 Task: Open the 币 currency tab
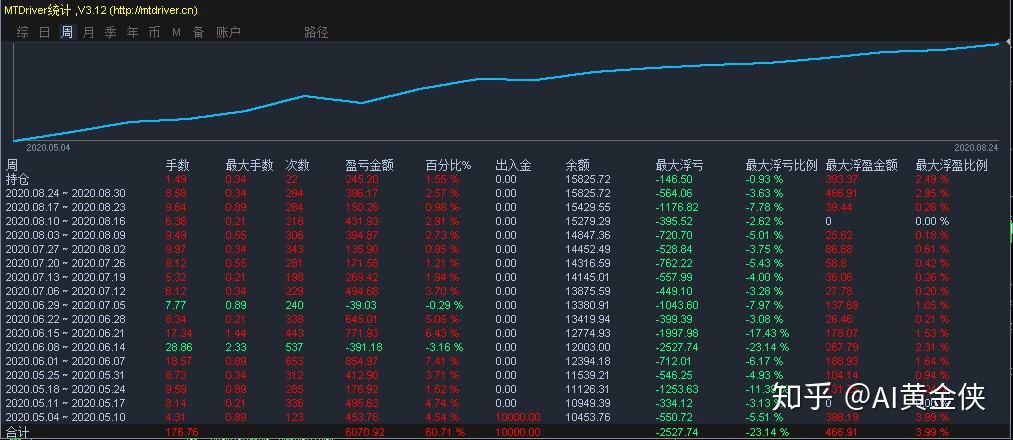[154, 32]
